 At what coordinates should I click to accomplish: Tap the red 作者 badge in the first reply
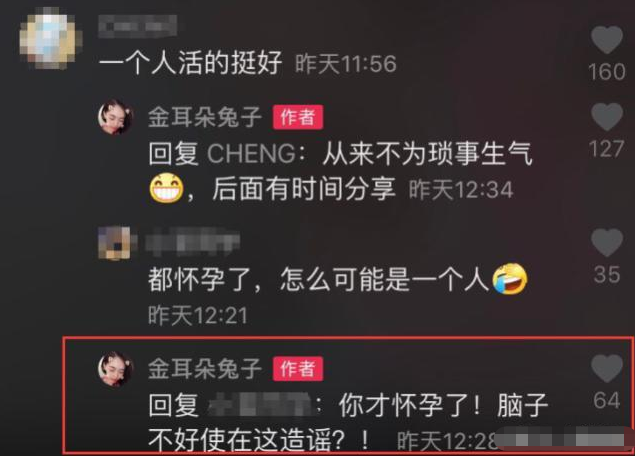point(298,117)
